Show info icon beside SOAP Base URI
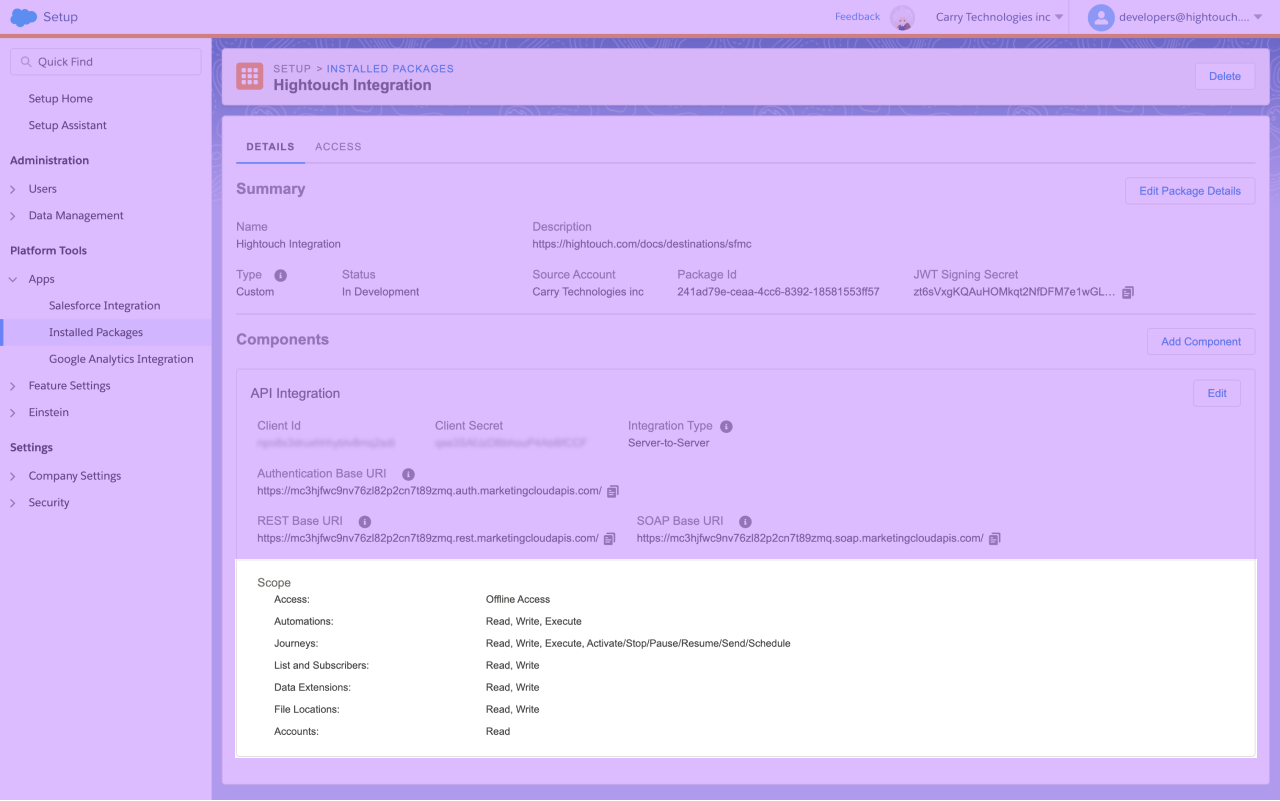1280x801 pixels. click(745, 522)
